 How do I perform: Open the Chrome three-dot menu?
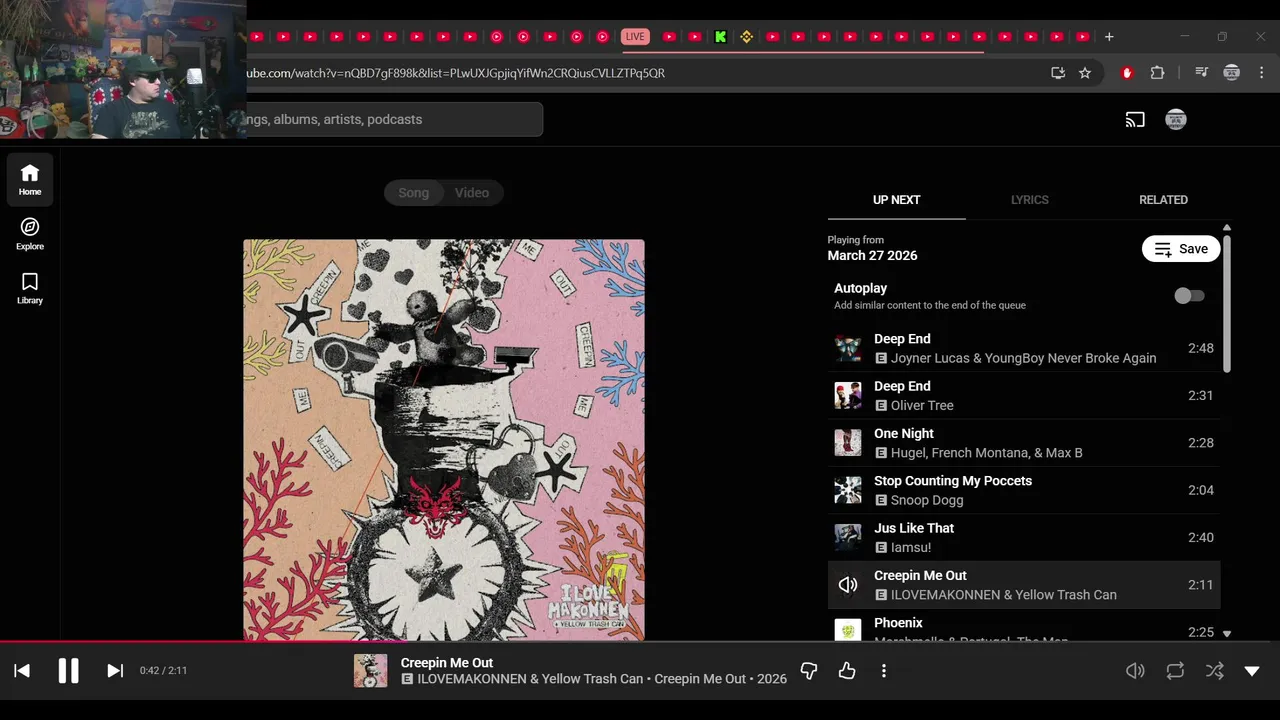1262,73
